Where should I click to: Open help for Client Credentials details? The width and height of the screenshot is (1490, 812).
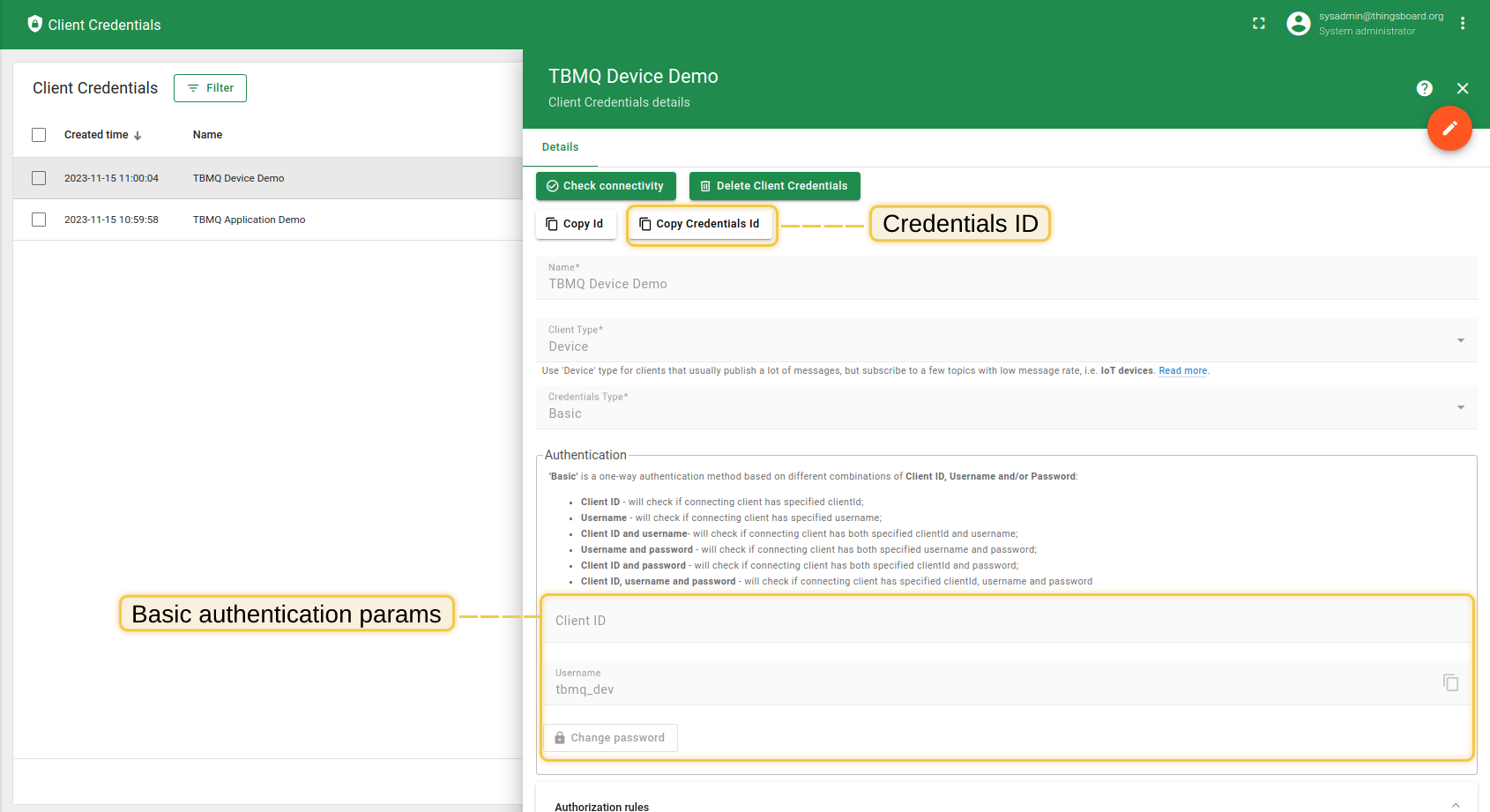point(1425,88)
